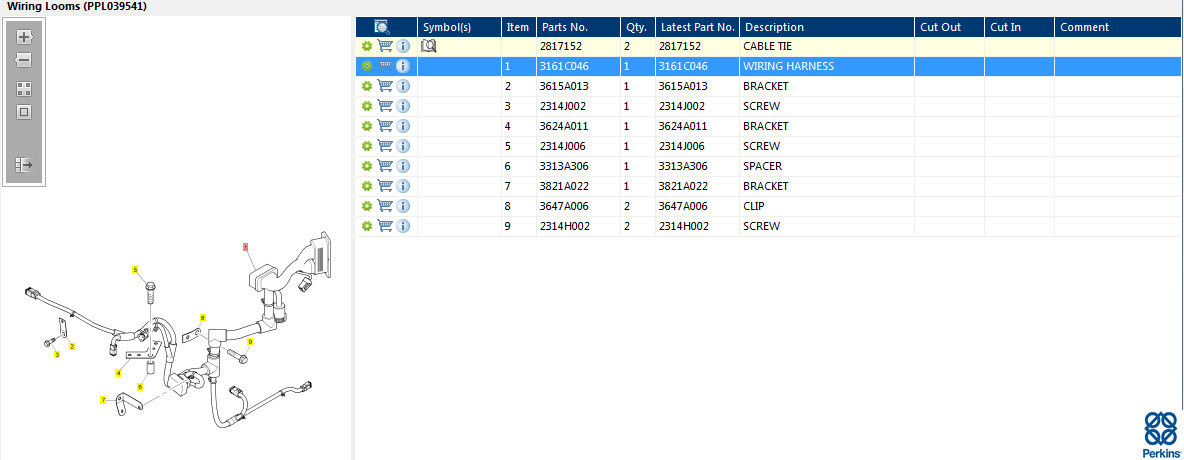Open symbol magnifier for CABLE TIE row
Image resolution: width=1184 pixels, height=460 pixels.
click(429, 46)
